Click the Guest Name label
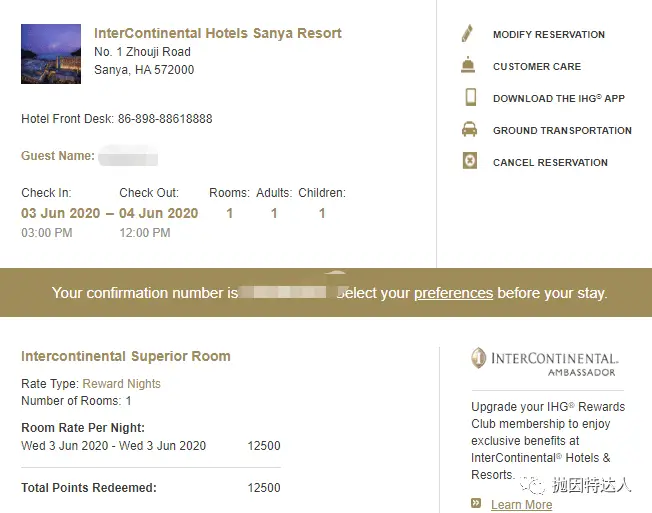This screenshot has width=652, height=513. coord(58,156)
